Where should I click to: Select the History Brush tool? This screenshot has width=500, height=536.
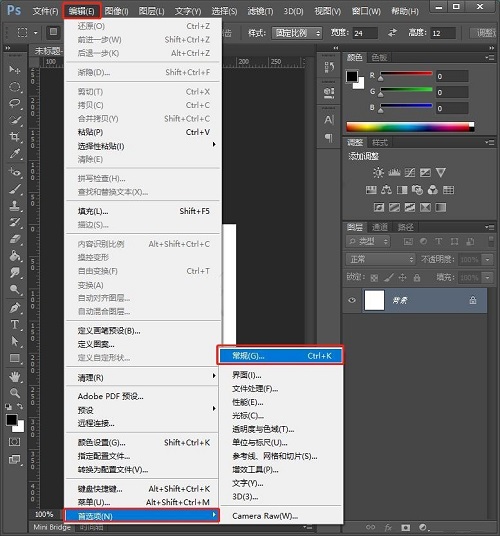14,222
